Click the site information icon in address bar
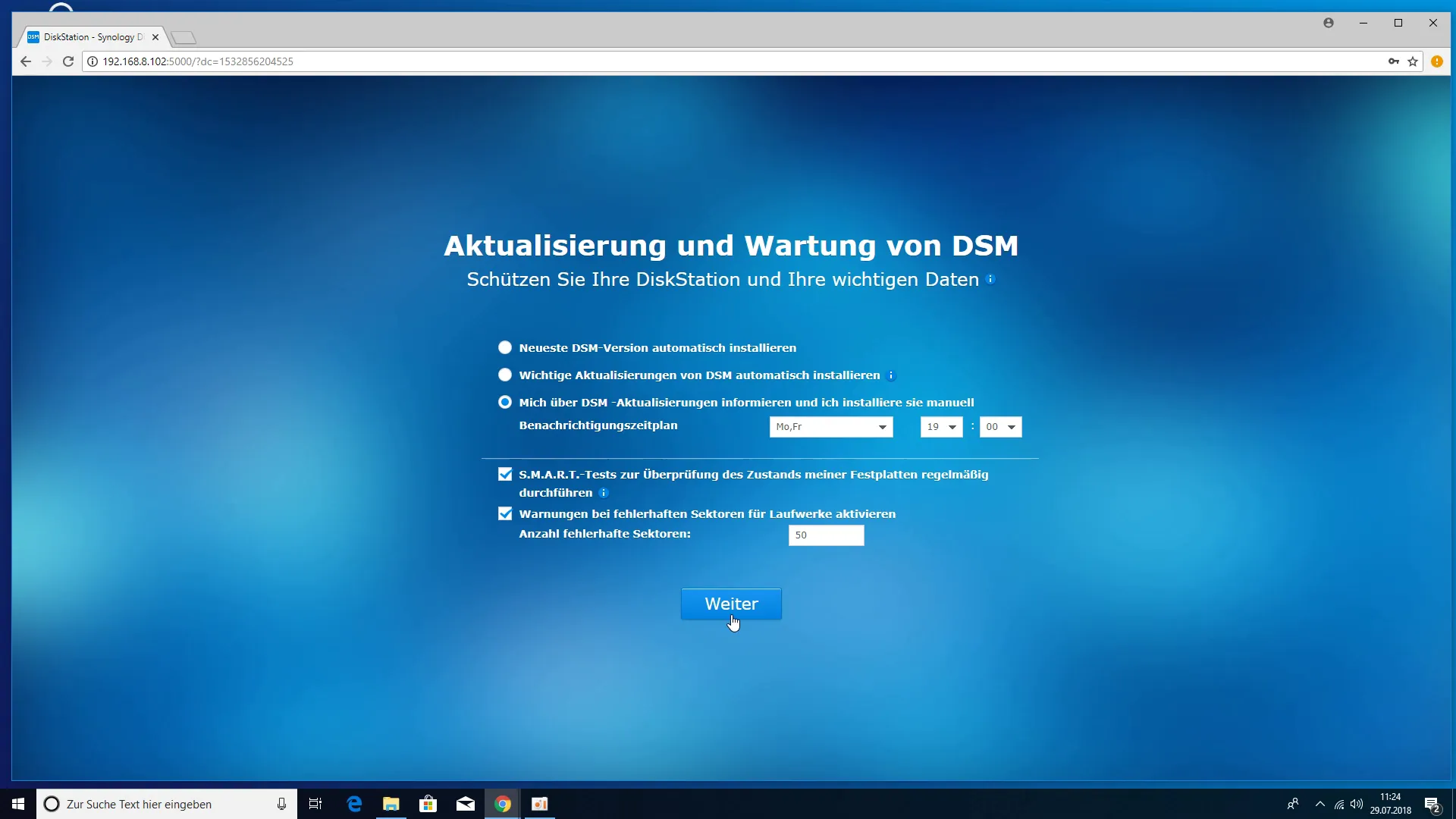Image resolution: width=1456 pixels, height=819 pixels. click(93, 61)
